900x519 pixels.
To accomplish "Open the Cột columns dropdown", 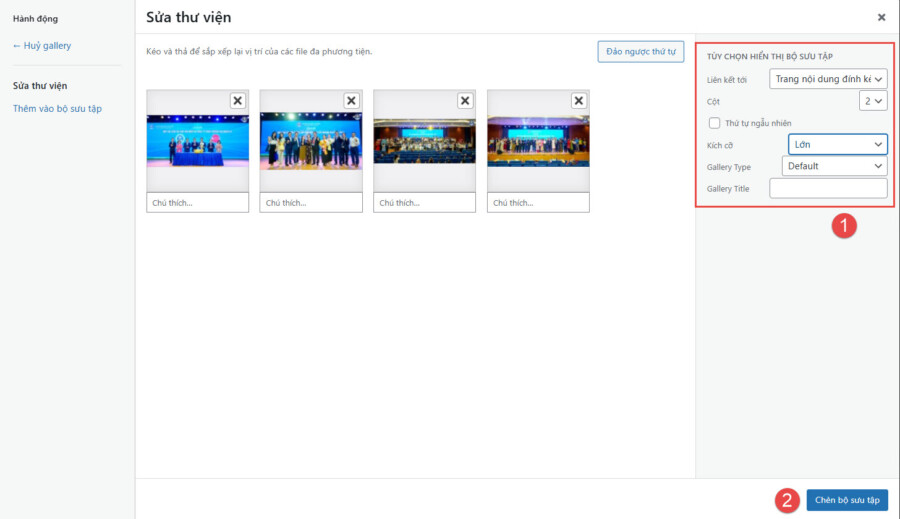I will (x=872, y=101).
